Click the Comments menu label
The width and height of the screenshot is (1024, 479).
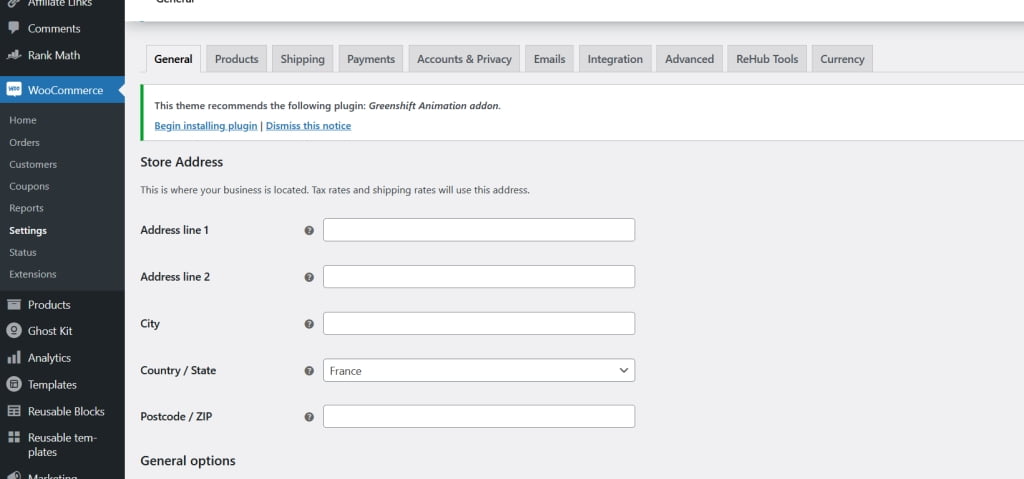[54, 29]
